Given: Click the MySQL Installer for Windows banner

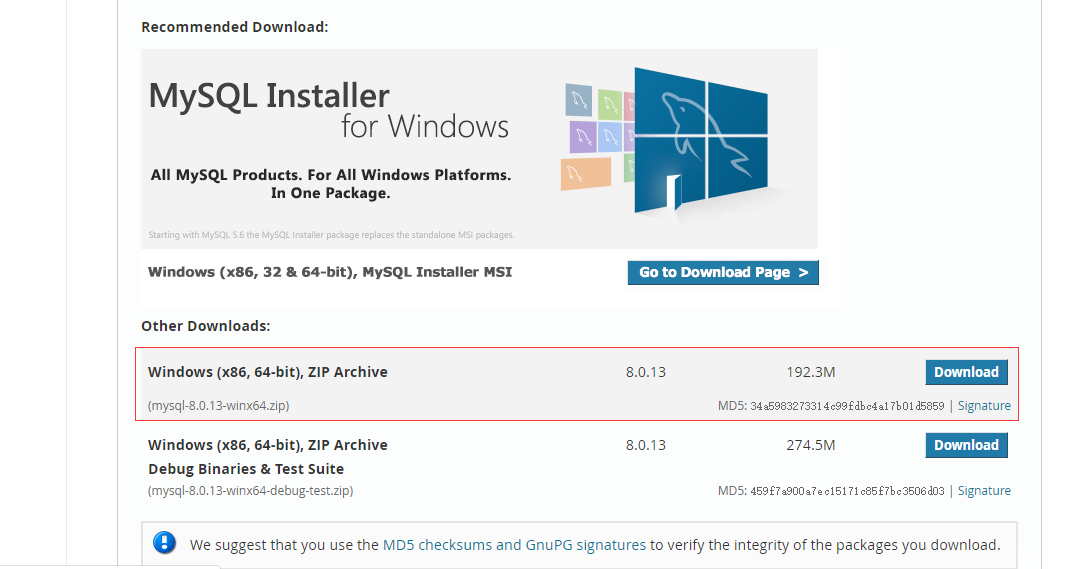Looking at the screenshot, I should [479, 148].
